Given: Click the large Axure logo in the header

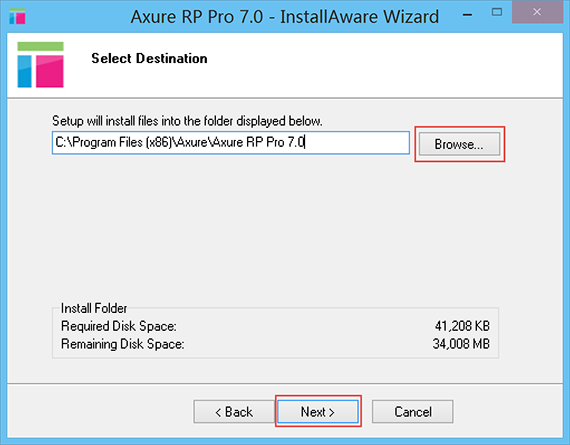Looking at the screenshot, I should [x=40, y=65].
